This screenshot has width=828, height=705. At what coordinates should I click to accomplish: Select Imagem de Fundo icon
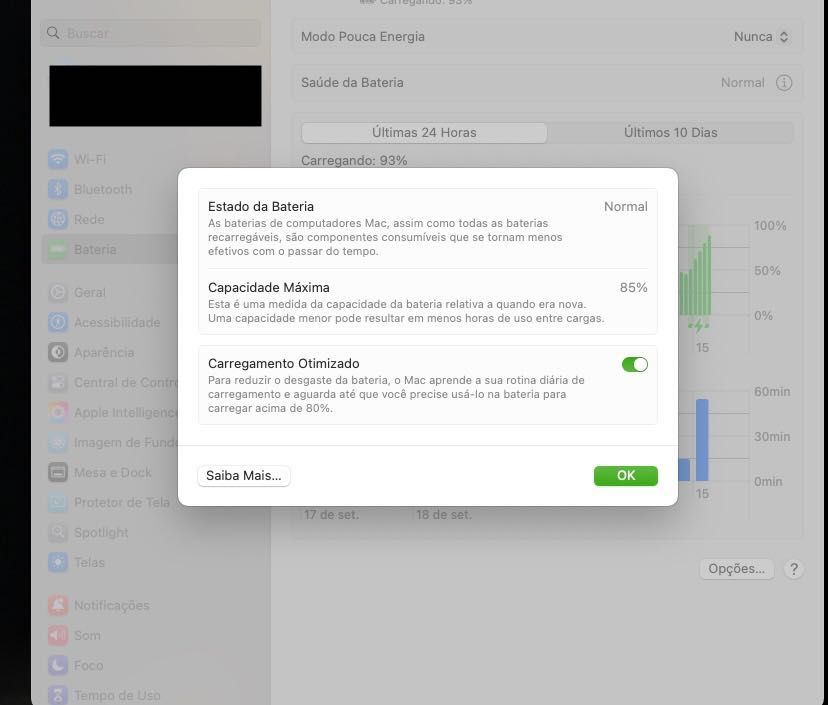tap(58, 443)
